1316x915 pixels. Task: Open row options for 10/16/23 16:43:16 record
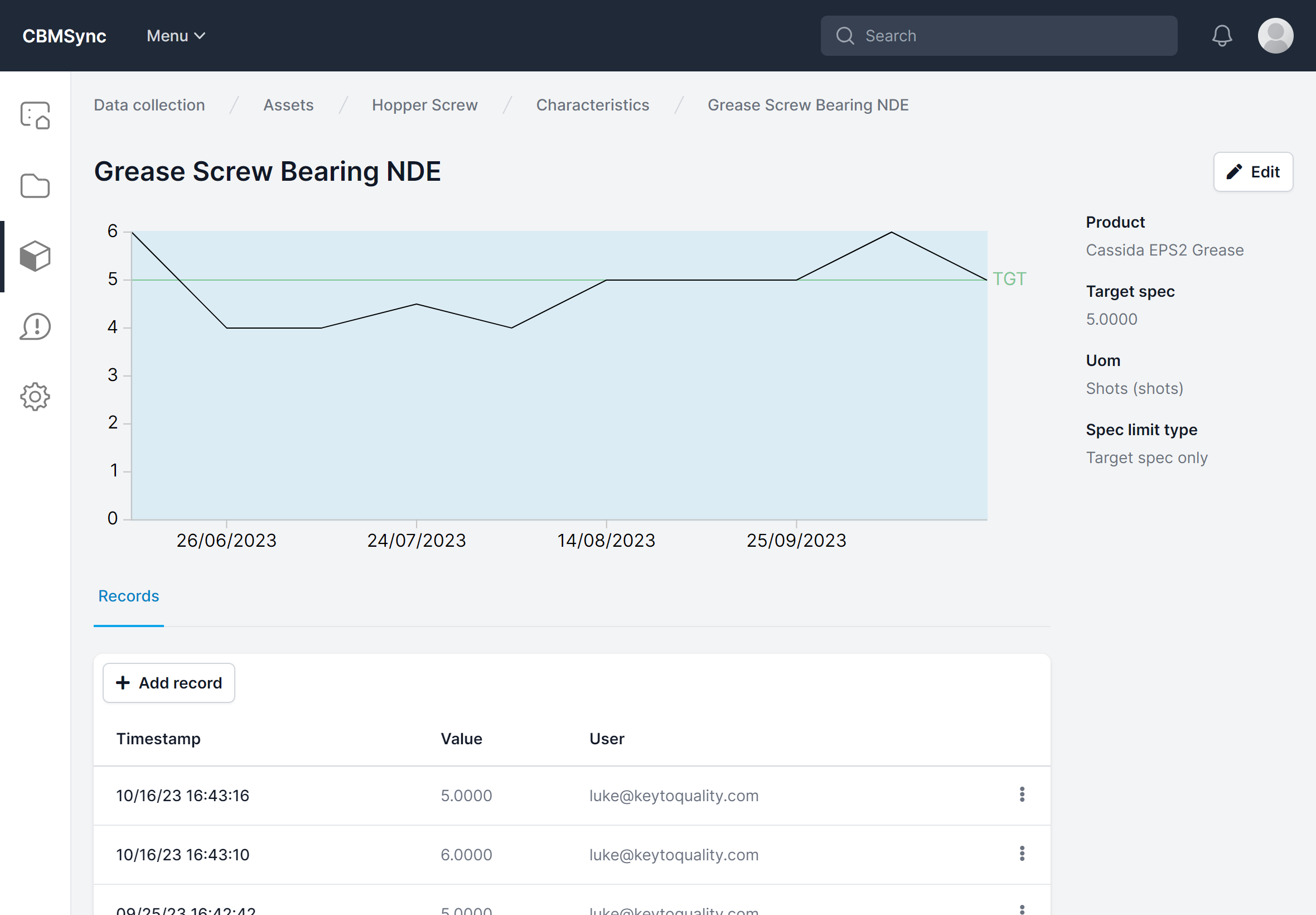[1022, 794]
